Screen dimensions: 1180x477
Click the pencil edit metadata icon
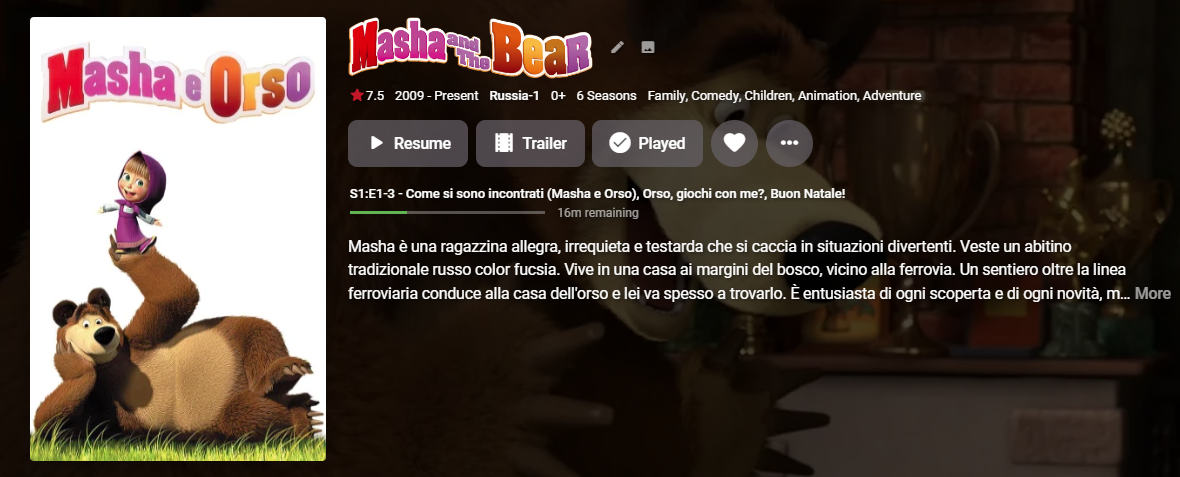(617, 47)
